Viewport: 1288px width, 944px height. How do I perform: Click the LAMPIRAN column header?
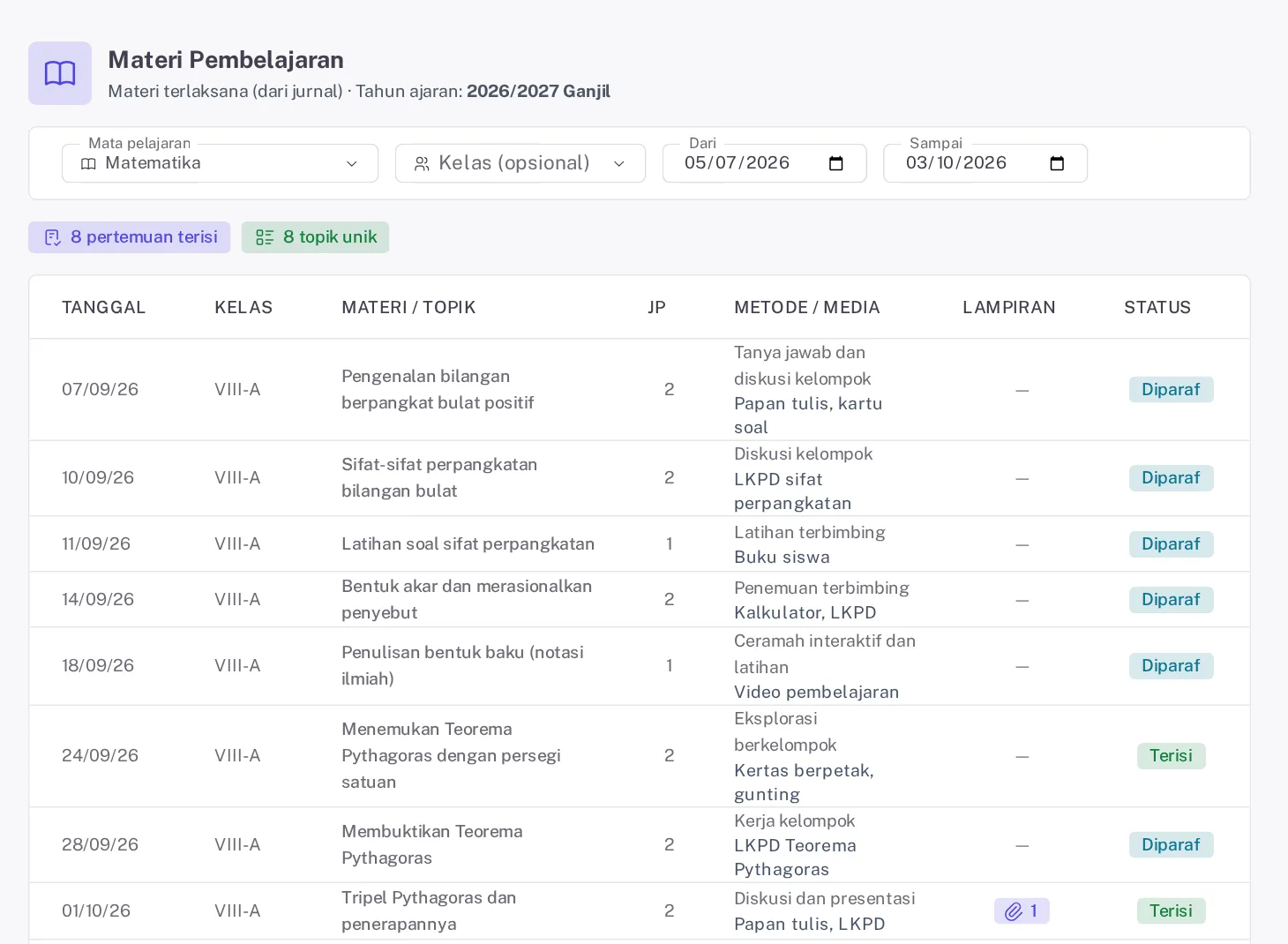(x=1009, y=307)
